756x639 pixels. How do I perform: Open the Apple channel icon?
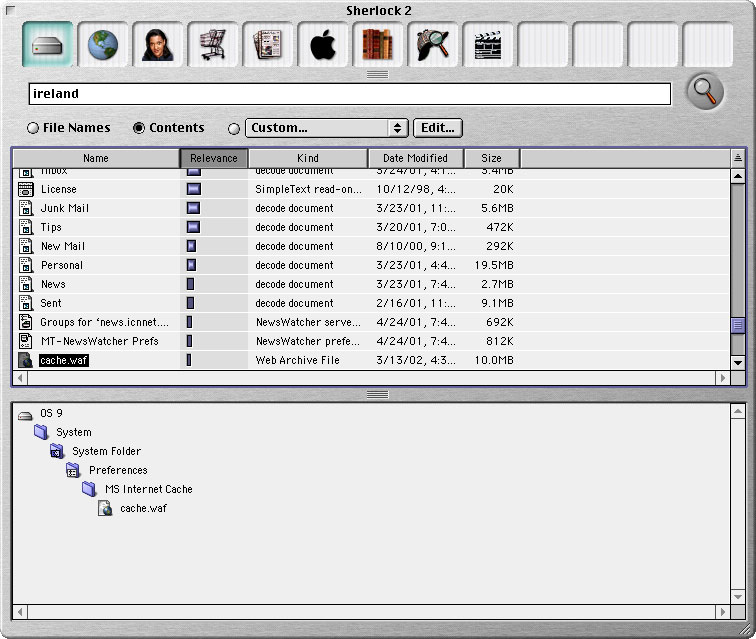coord(323,44)
